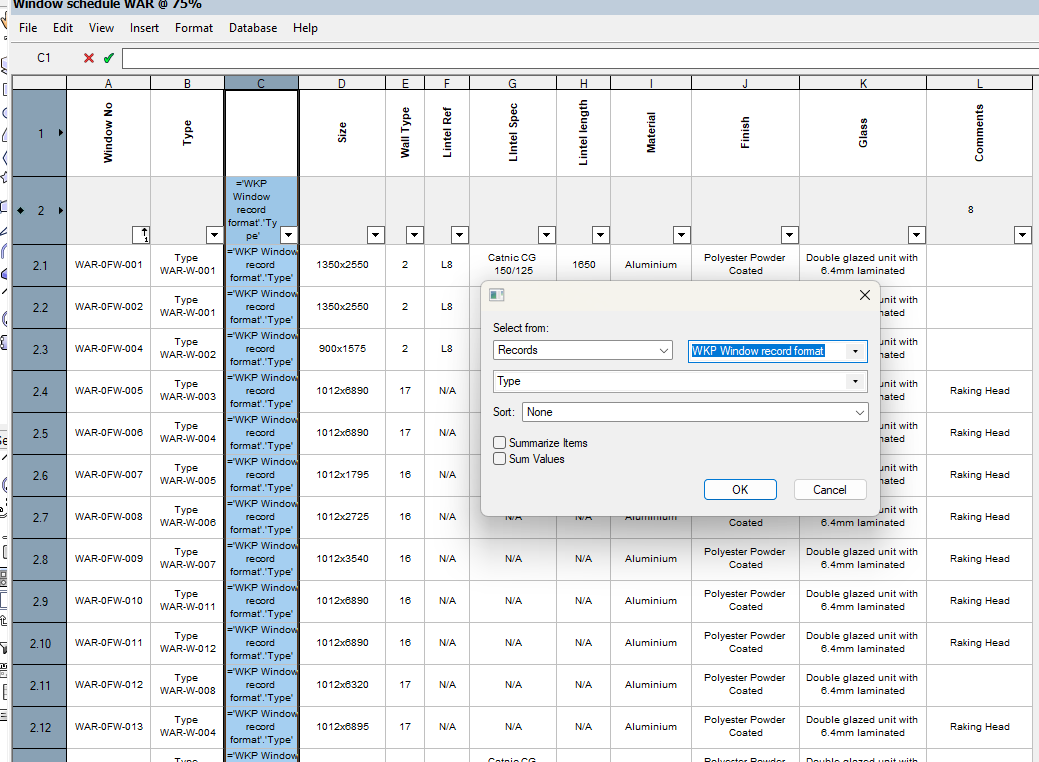Dismiss the dialog with Cancel
This screenshot has width=1039, height=762.
830,489
